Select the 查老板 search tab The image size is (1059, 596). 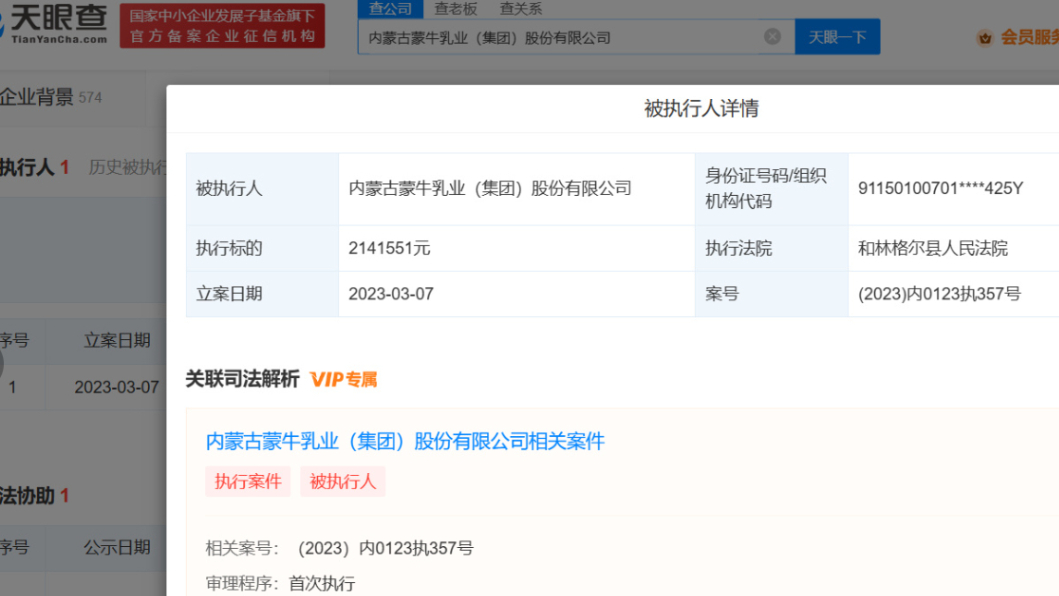pyautogui.click(x=456, y=9)
